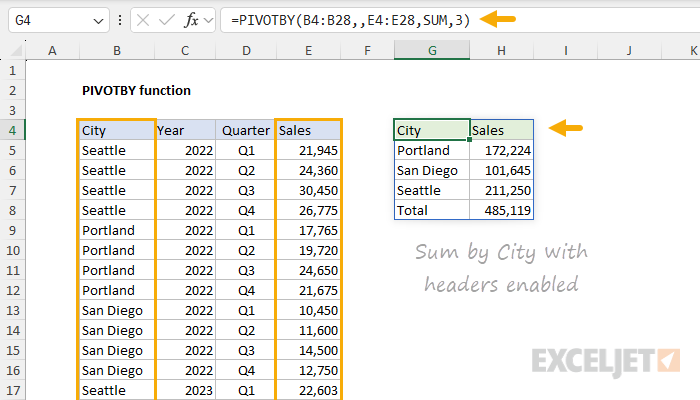The height and width of the screenshot is (400, 700).
Task: Expand the Name Box dropdown arrow
Action: [x=98, y=21]
